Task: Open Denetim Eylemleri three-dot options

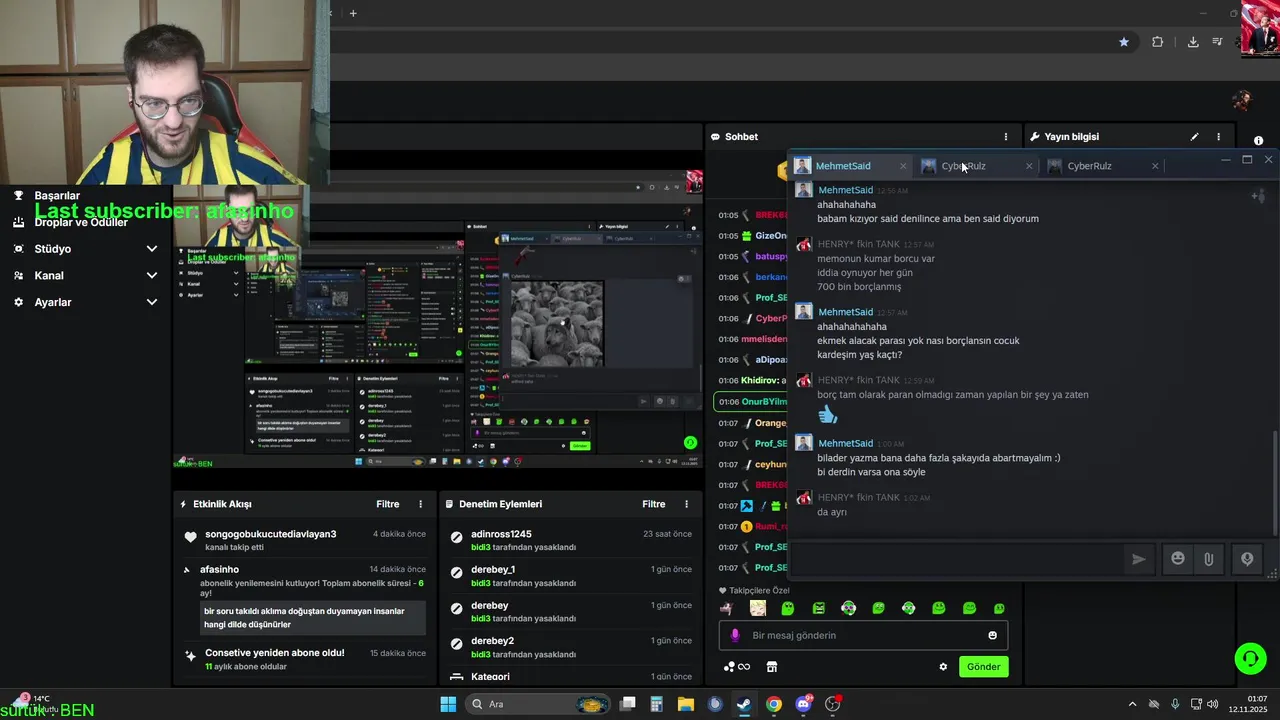Action: [686, 504]
